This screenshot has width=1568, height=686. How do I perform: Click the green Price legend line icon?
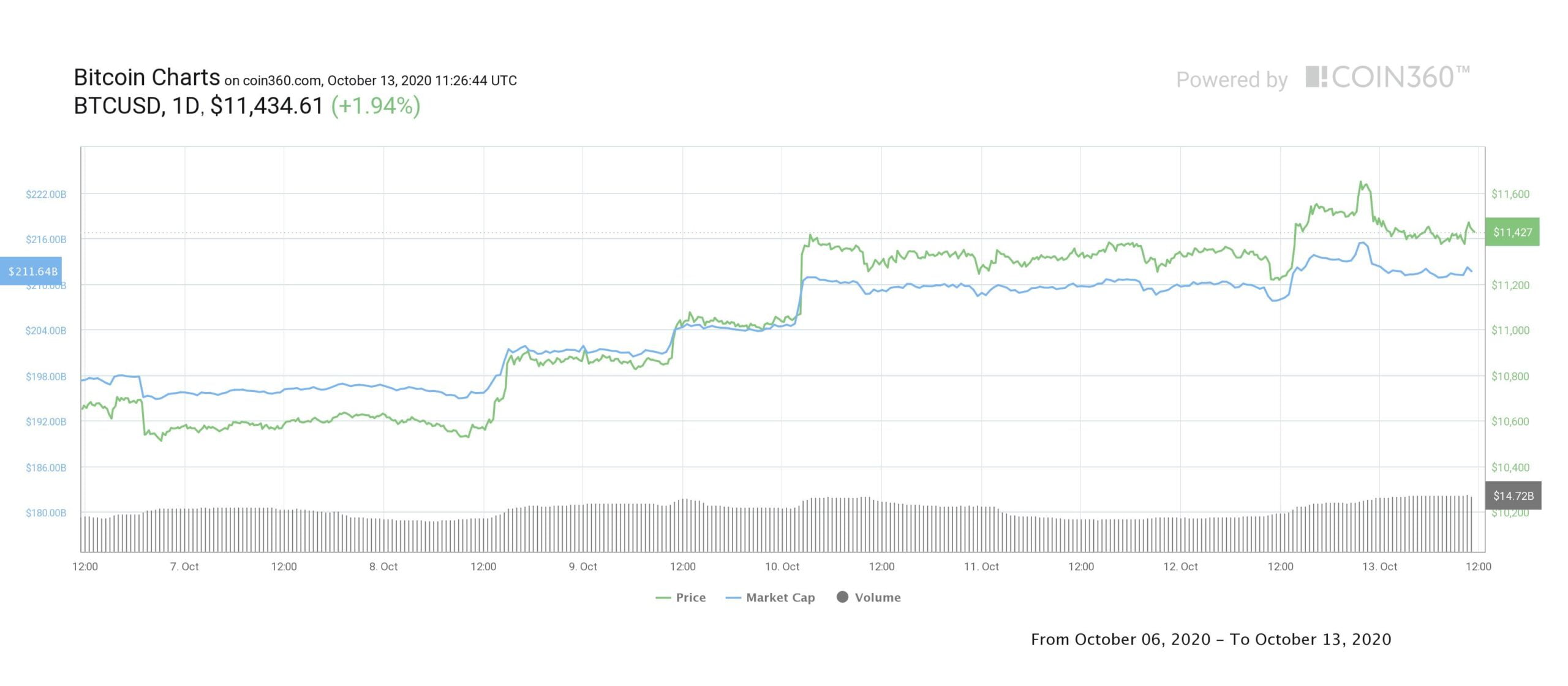click(x=663, y=598)
